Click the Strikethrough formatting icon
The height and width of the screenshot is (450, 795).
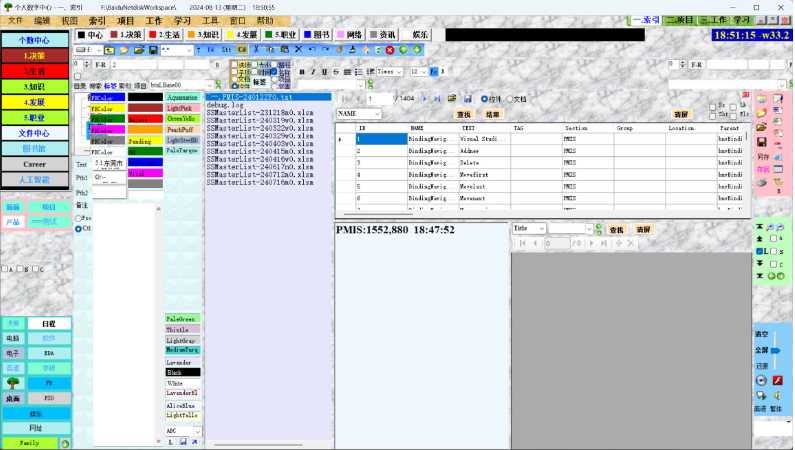[336, 72]
